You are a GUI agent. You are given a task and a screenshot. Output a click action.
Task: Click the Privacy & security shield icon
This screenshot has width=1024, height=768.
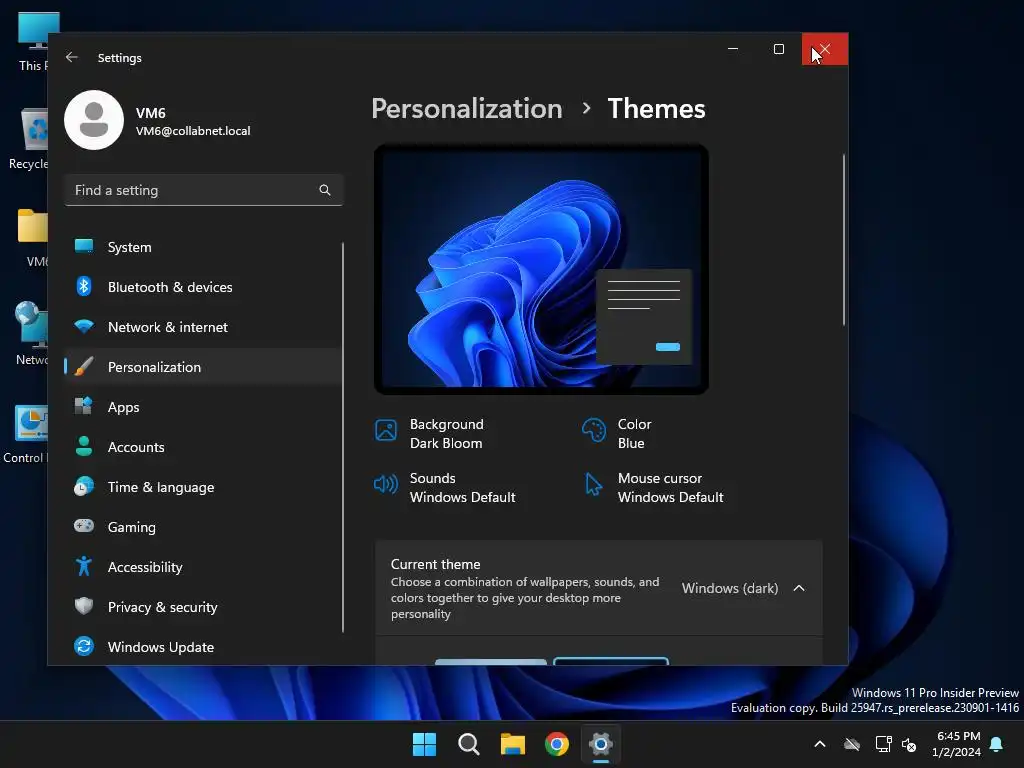coord(84,606)
